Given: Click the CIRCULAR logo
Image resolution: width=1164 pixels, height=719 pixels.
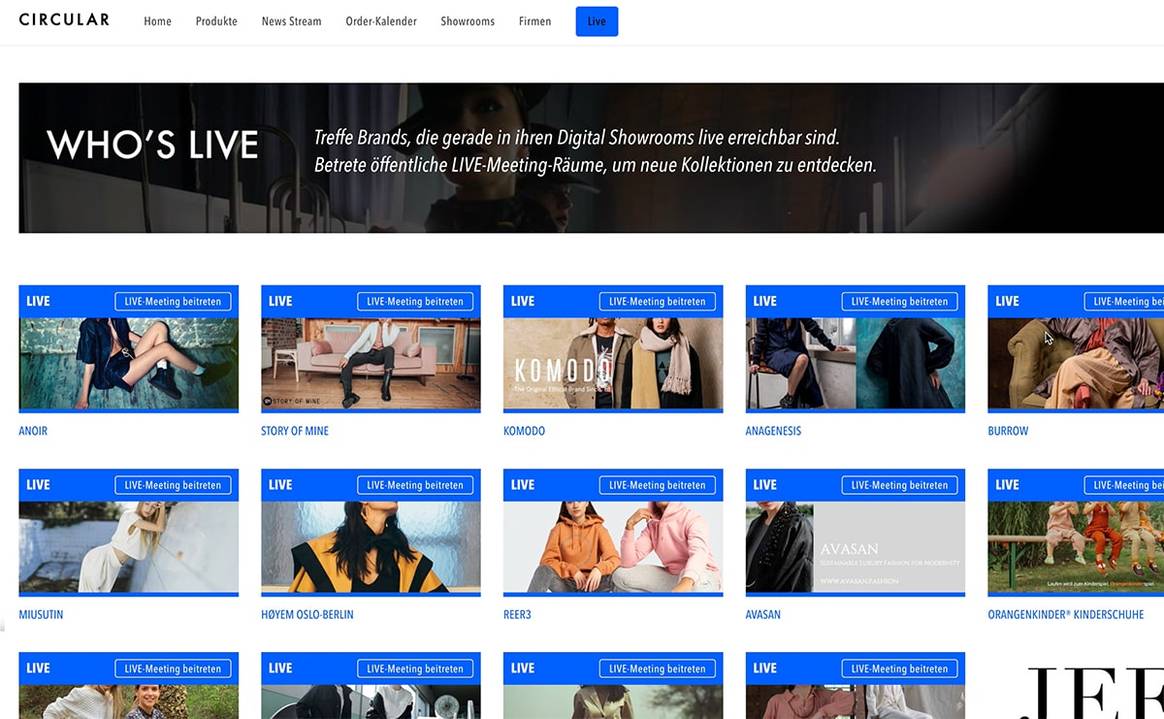Looking at the screenshot, I should coord(63,19).
